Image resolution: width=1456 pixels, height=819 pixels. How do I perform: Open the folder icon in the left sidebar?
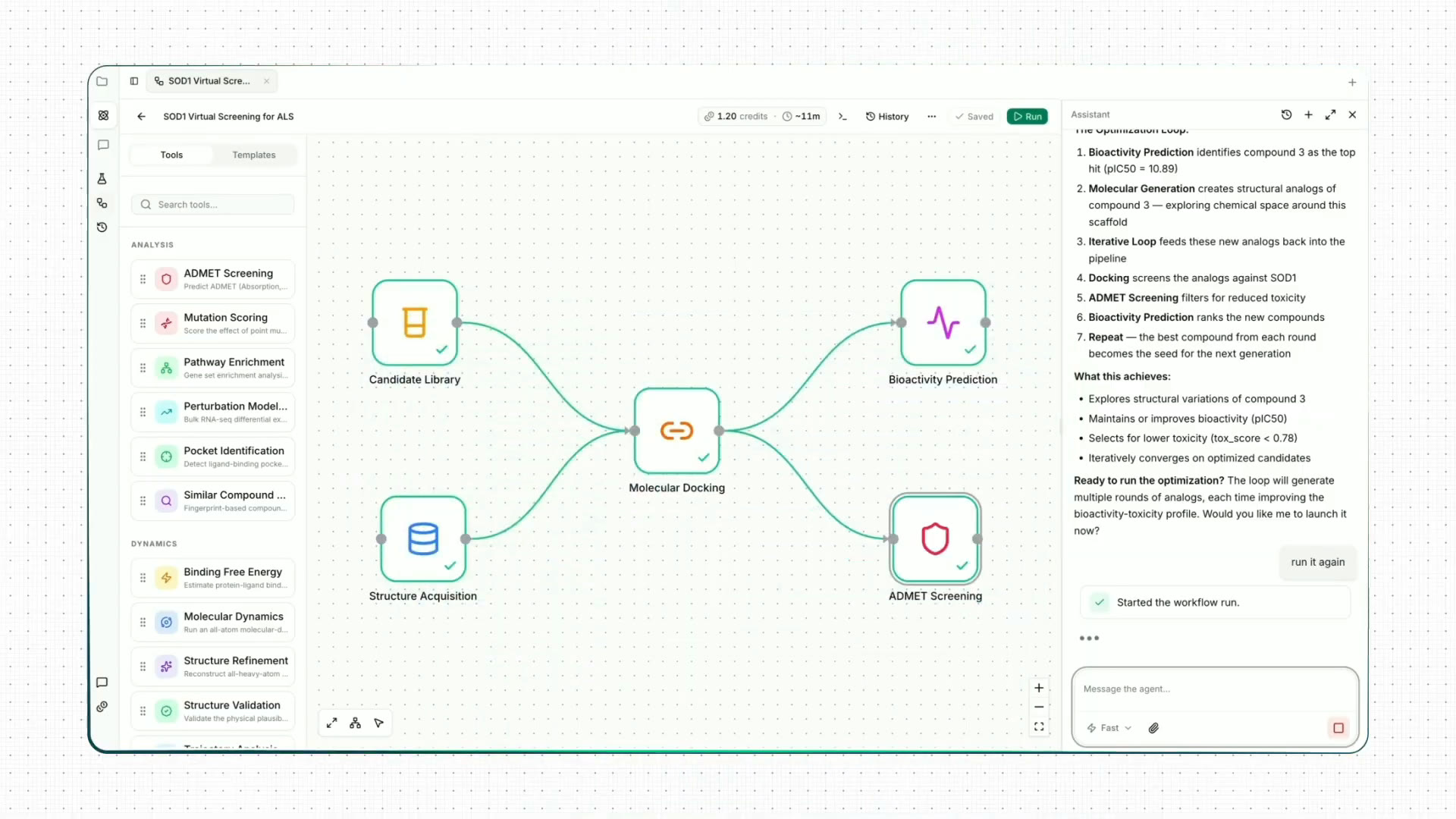click(102, 81)
